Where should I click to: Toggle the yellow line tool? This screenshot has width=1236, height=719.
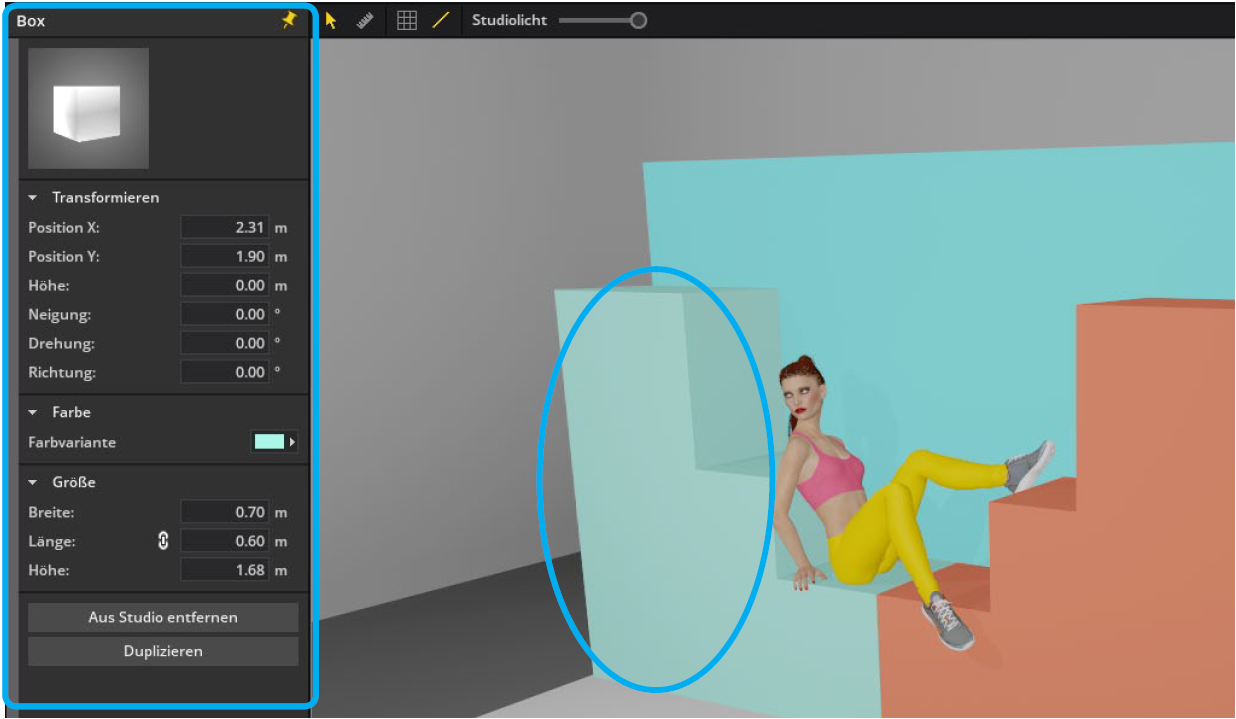coord(440,20)
